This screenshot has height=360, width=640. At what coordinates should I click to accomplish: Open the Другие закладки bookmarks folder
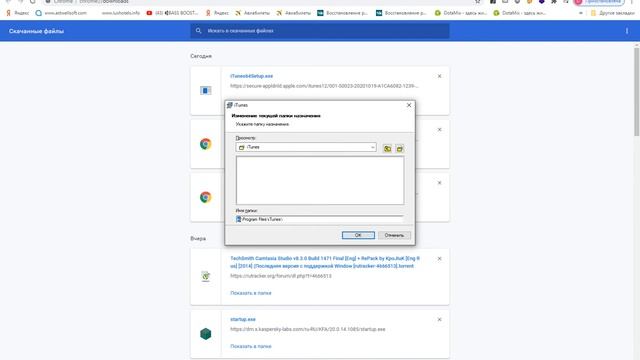coord(613,13)
